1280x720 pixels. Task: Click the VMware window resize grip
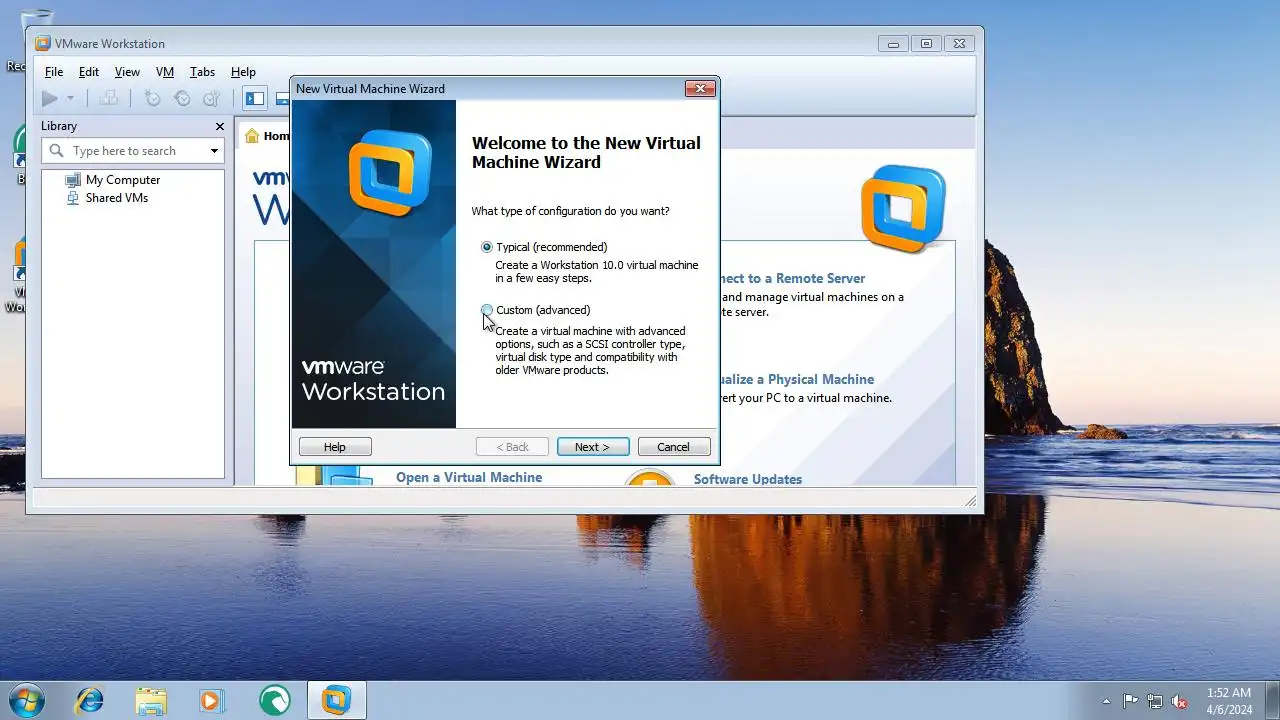pos(970,500)
